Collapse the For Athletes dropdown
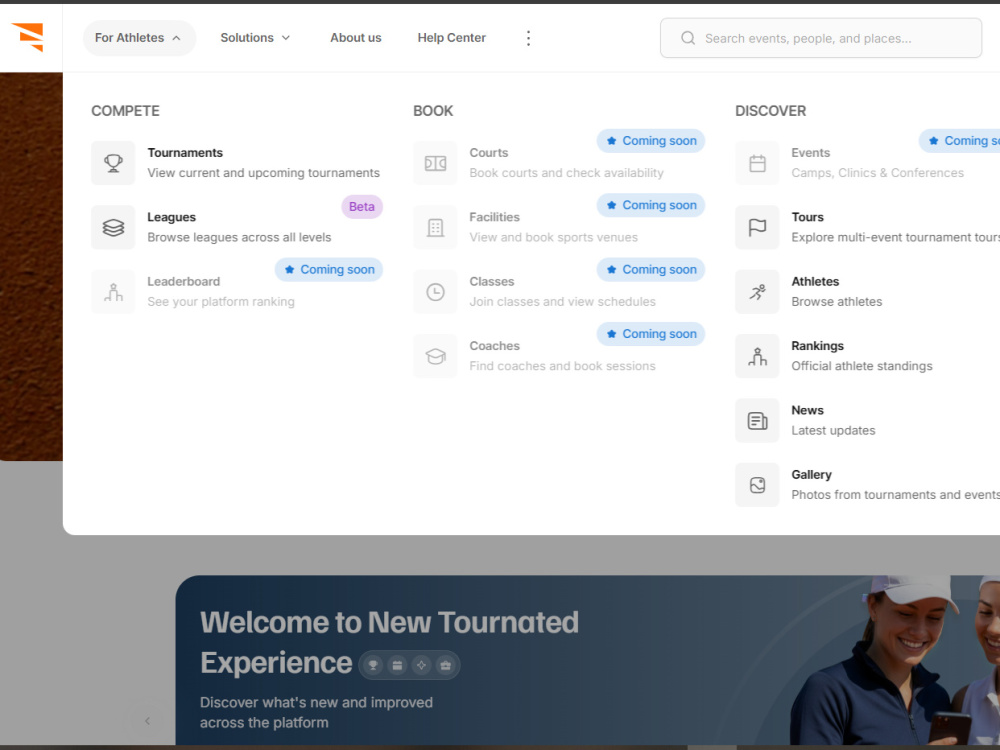The height and width of the screenshot is (750, 1000). [139, 38]
